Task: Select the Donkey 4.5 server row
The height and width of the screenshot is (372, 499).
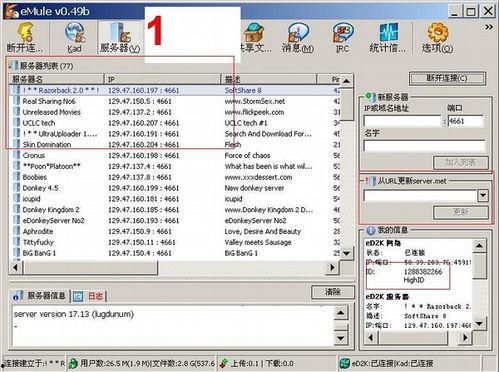Action: coord(175,188)
